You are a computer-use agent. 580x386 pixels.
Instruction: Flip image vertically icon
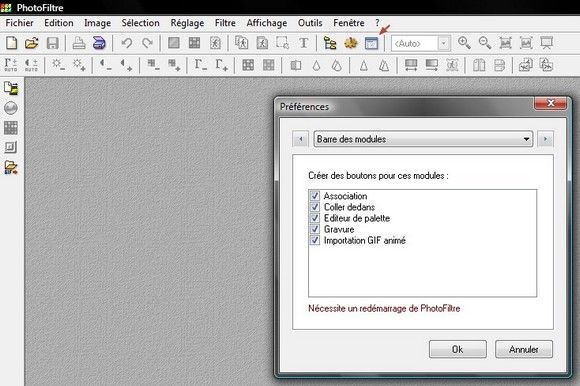pos(499,66)
